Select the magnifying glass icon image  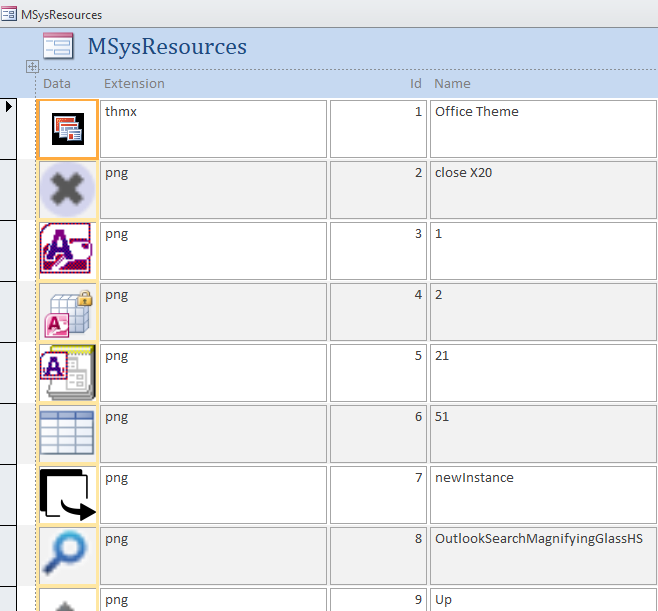point(68,556)
